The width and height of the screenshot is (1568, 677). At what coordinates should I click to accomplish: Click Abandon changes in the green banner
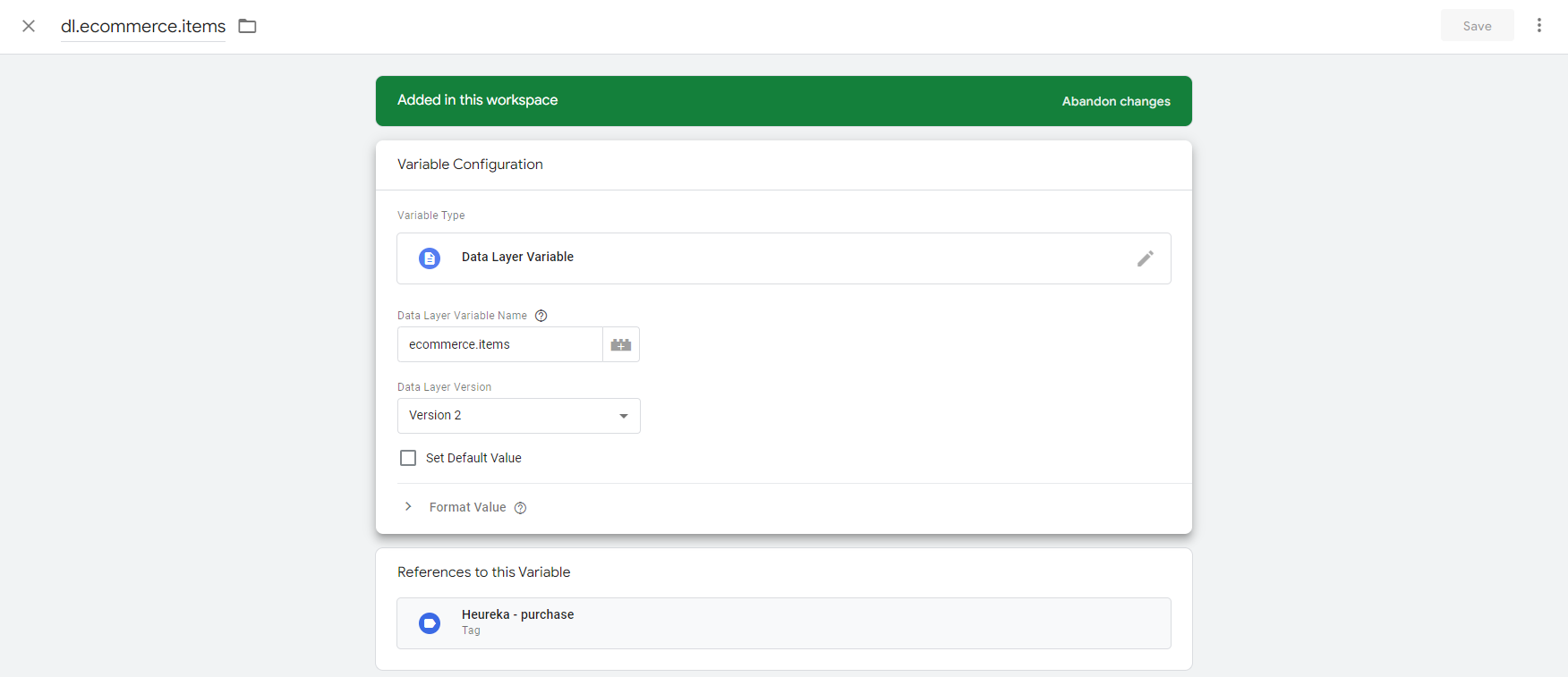tap(1116, 101)
